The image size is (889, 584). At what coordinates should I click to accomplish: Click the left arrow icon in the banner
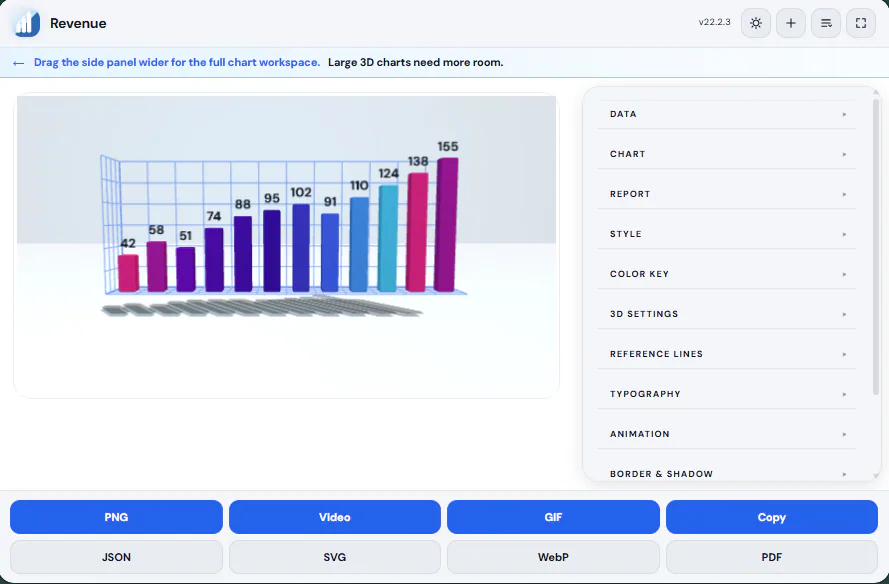[18, 63]
